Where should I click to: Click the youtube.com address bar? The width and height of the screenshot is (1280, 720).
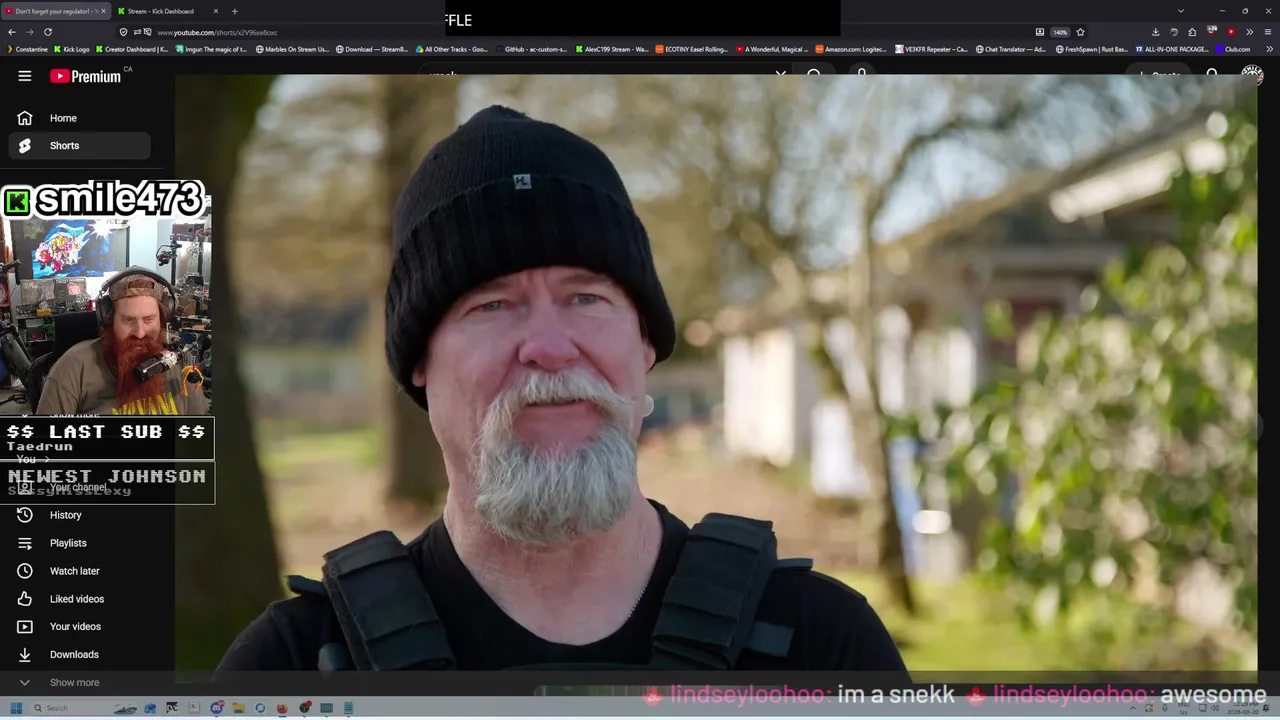click(x=600, y=32)
